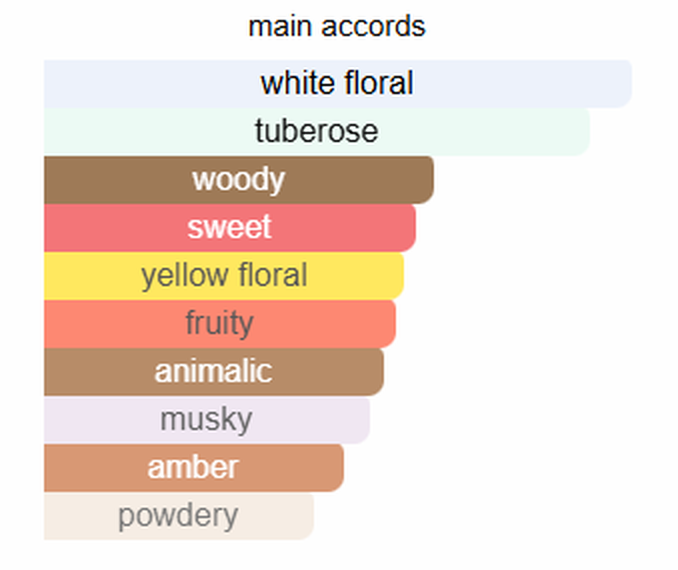Click the 'sweet' text label
The image size is (678, 570).
click(230, 227)
